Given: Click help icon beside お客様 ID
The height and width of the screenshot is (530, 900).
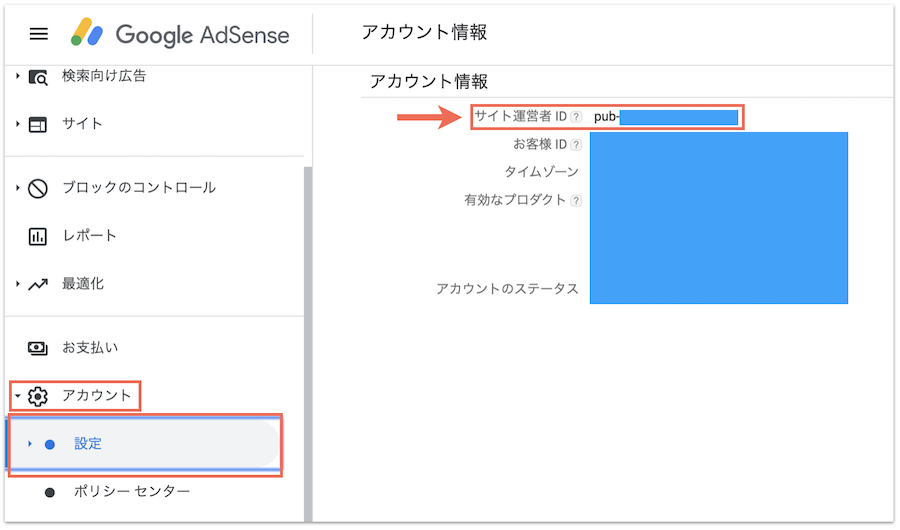Looking at the screenshot, I should [576, 146].
